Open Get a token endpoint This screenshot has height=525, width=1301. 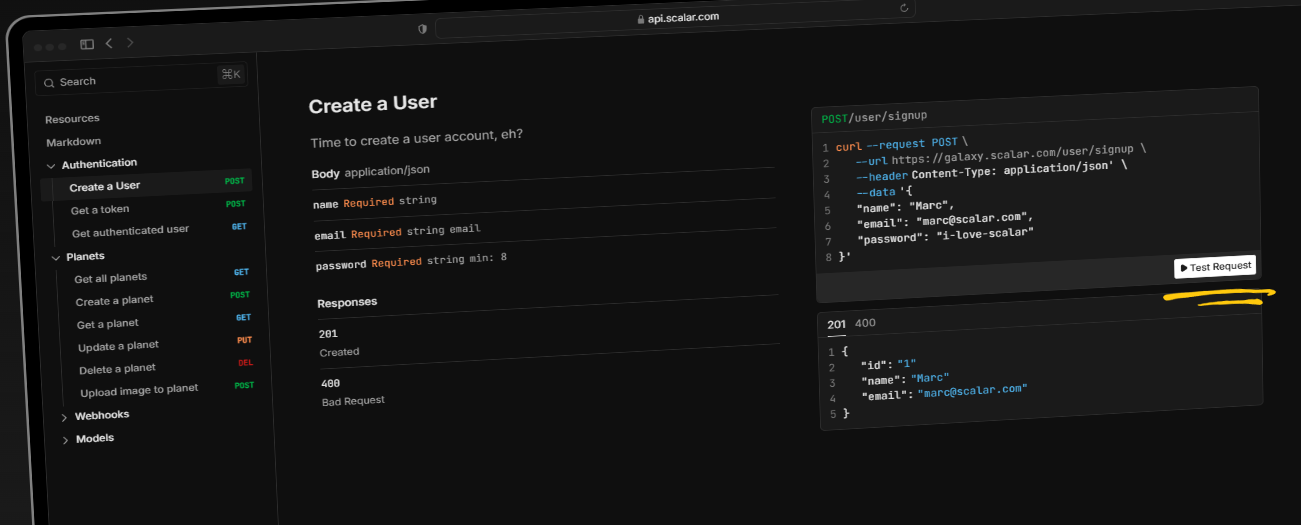tap(100, 210)
